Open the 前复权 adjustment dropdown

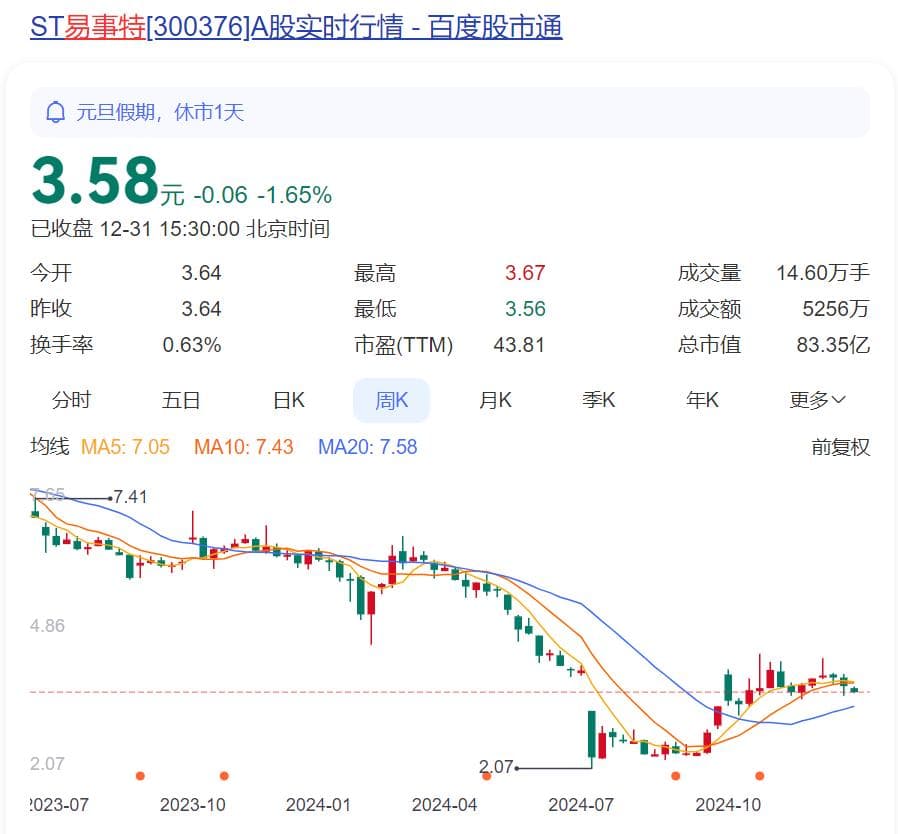(x=840, y=447)
